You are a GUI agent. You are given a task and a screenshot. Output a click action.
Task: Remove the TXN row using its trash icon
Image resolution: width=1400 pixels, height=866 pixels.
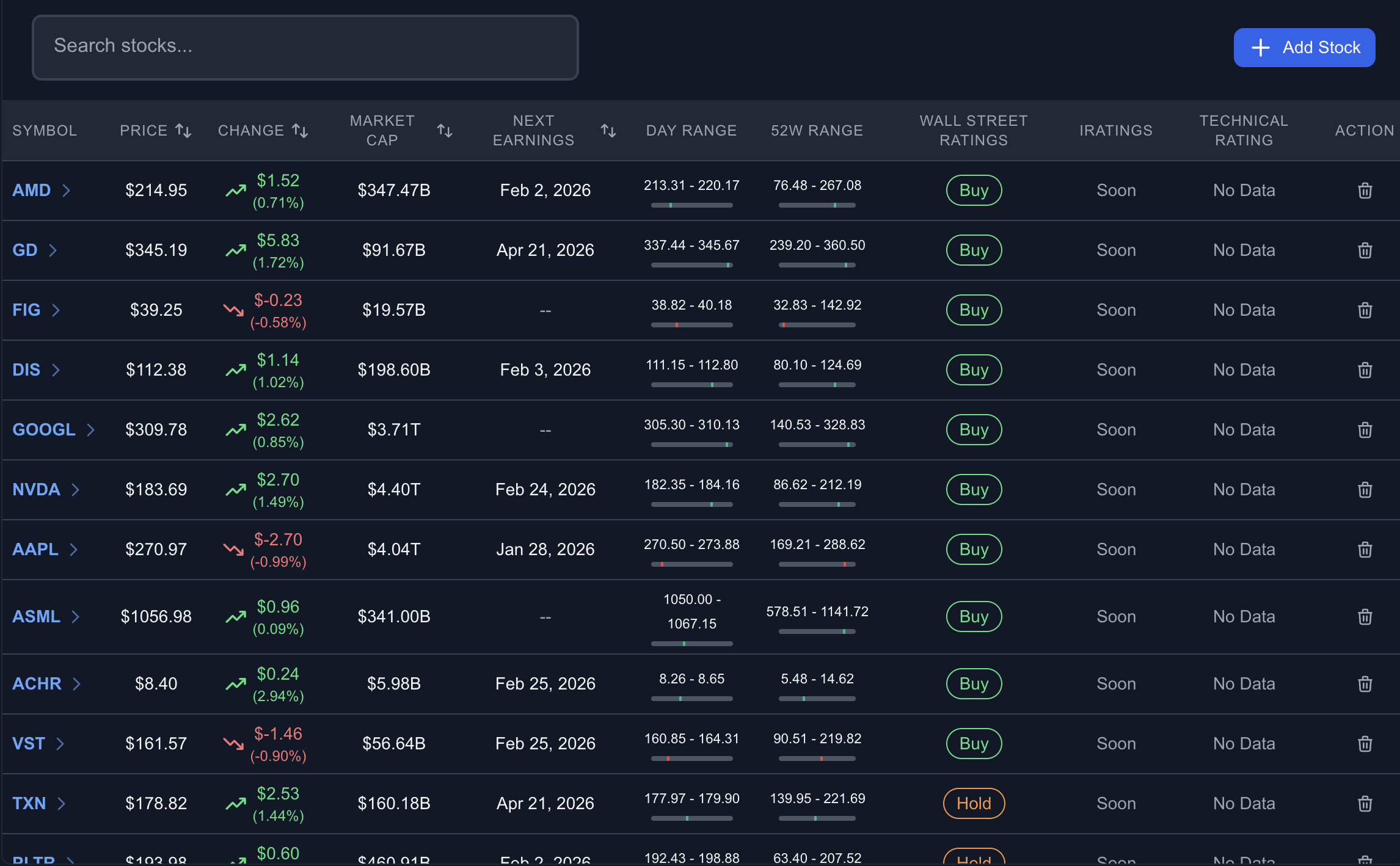(1365, 804)
